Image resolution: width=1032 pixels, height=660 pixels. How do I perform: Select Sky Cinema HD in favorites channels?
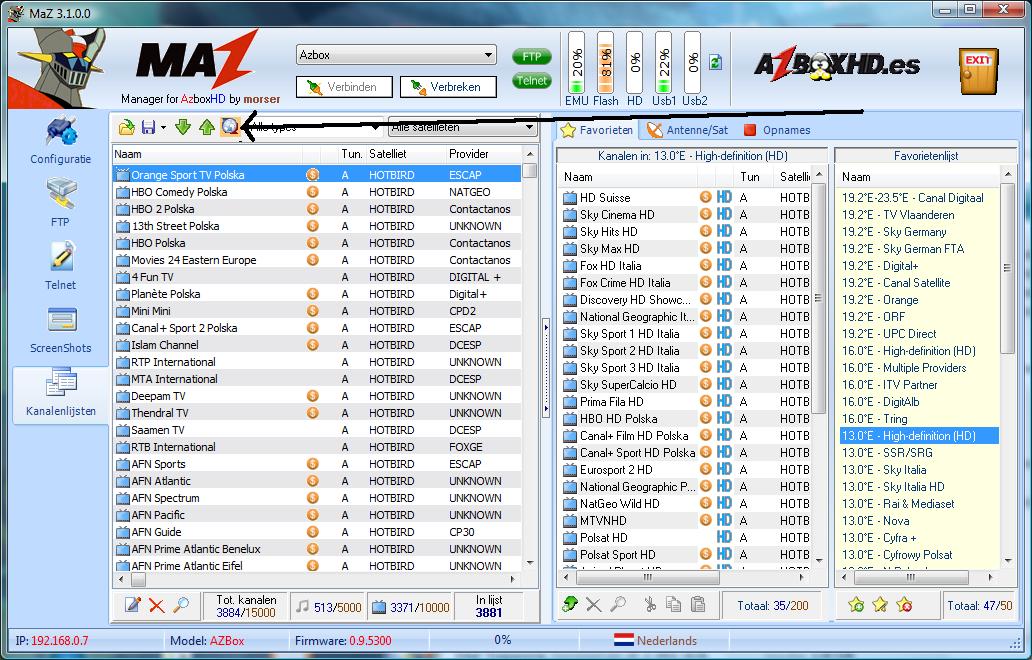(685, 215)
